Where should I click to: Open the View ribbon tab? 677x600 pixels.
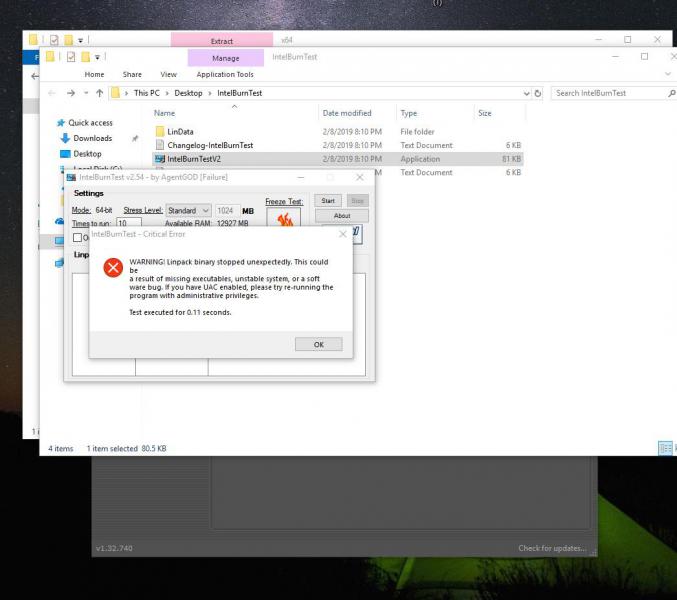pos(168,74)
